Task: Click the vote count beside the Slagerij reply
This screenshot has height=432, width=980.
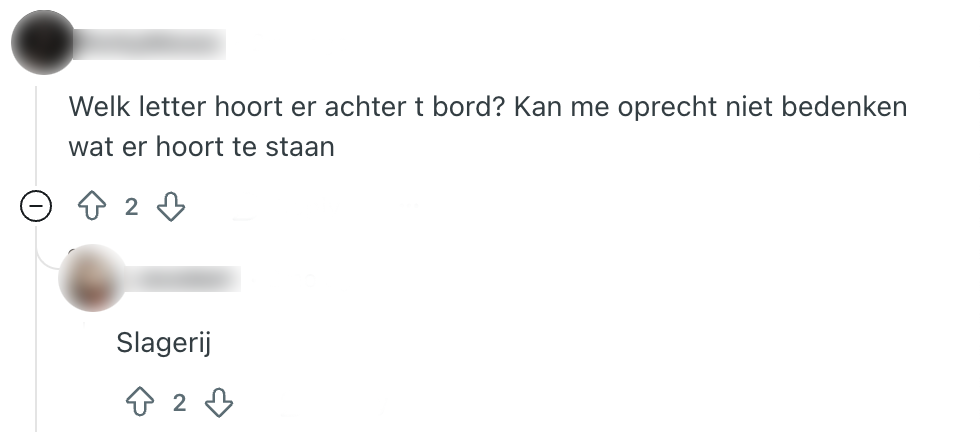Action: click(x=179, y=403)
